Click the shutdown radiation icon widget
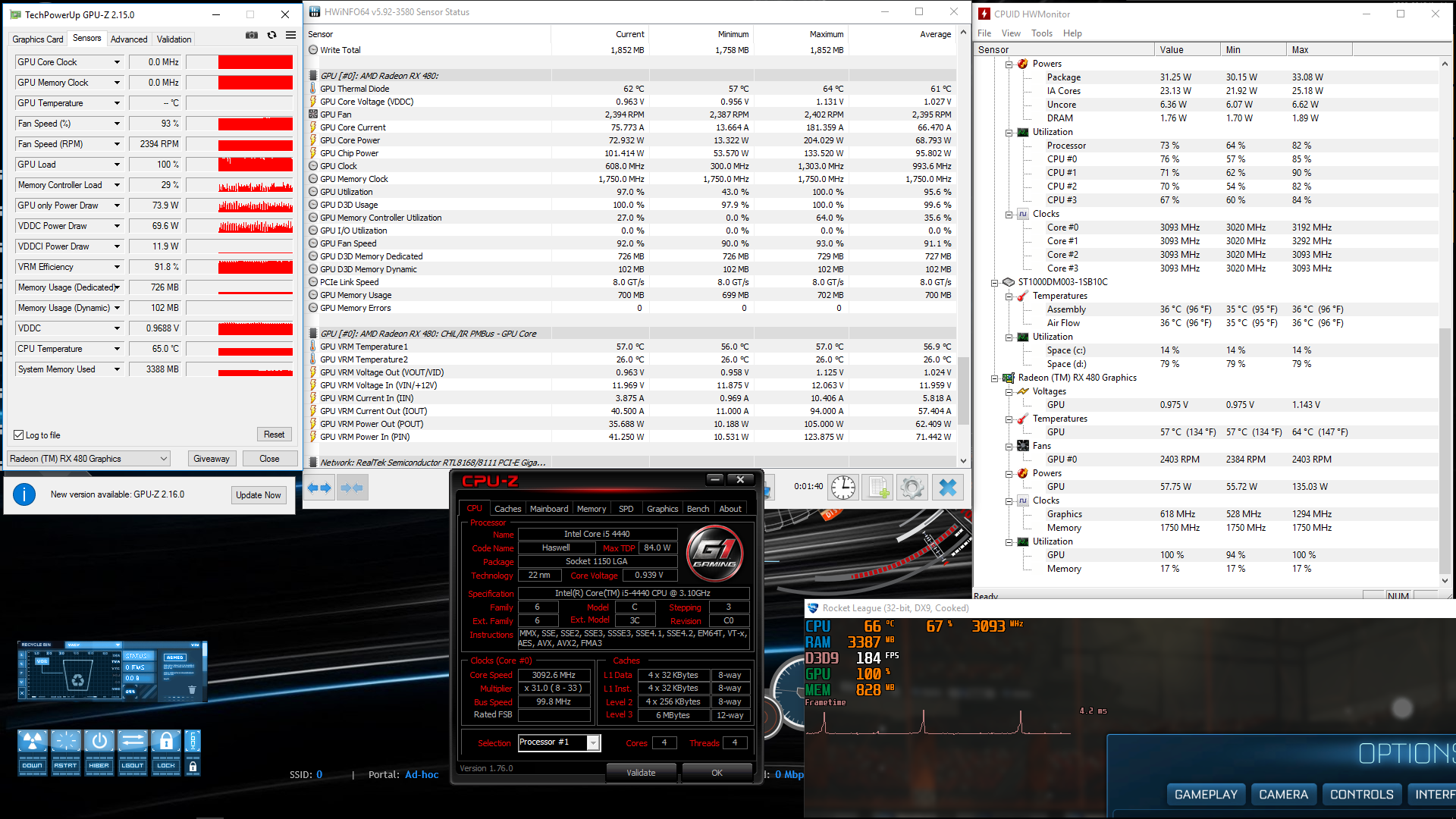Image resolution: width=1456 pixels, height=819 pixels. (33, 741)
